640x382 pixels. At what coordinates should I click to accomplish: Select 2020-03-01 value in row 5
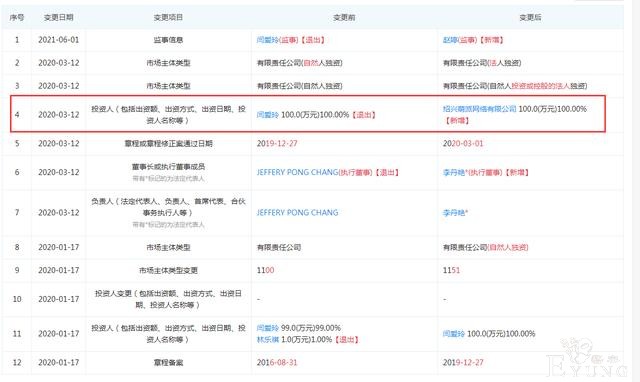coord(463,144)
